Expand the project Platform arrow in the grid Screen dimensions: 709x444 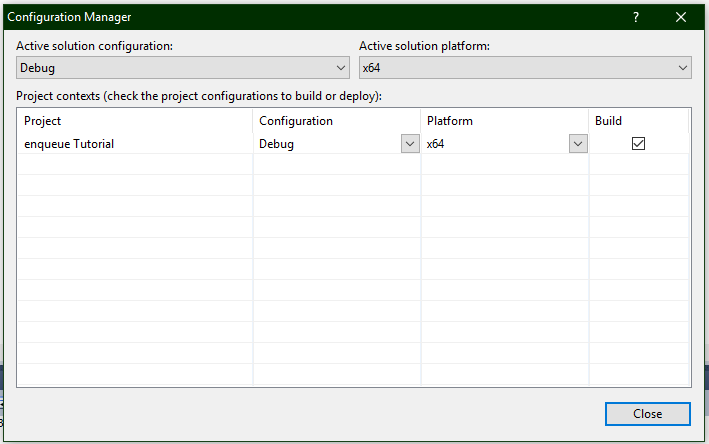577,144
